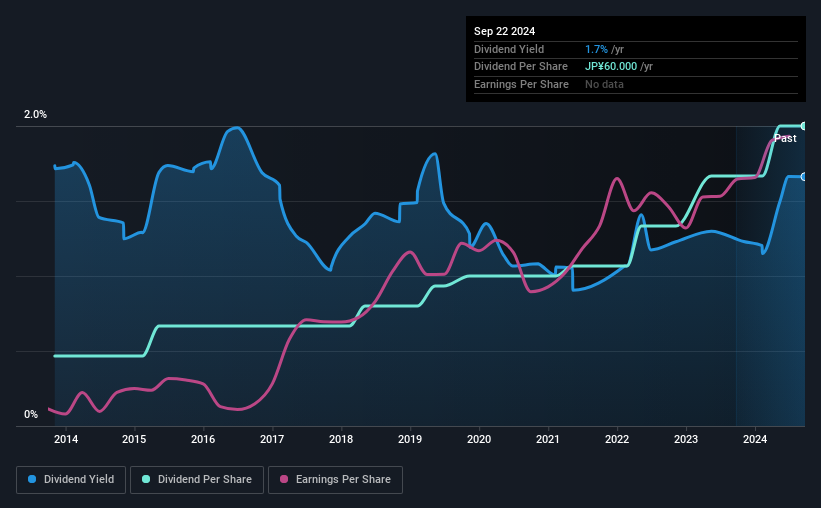Click the Sep 22 2024 tooltip date
Screen dimensions: 821x508
point(504,31)
